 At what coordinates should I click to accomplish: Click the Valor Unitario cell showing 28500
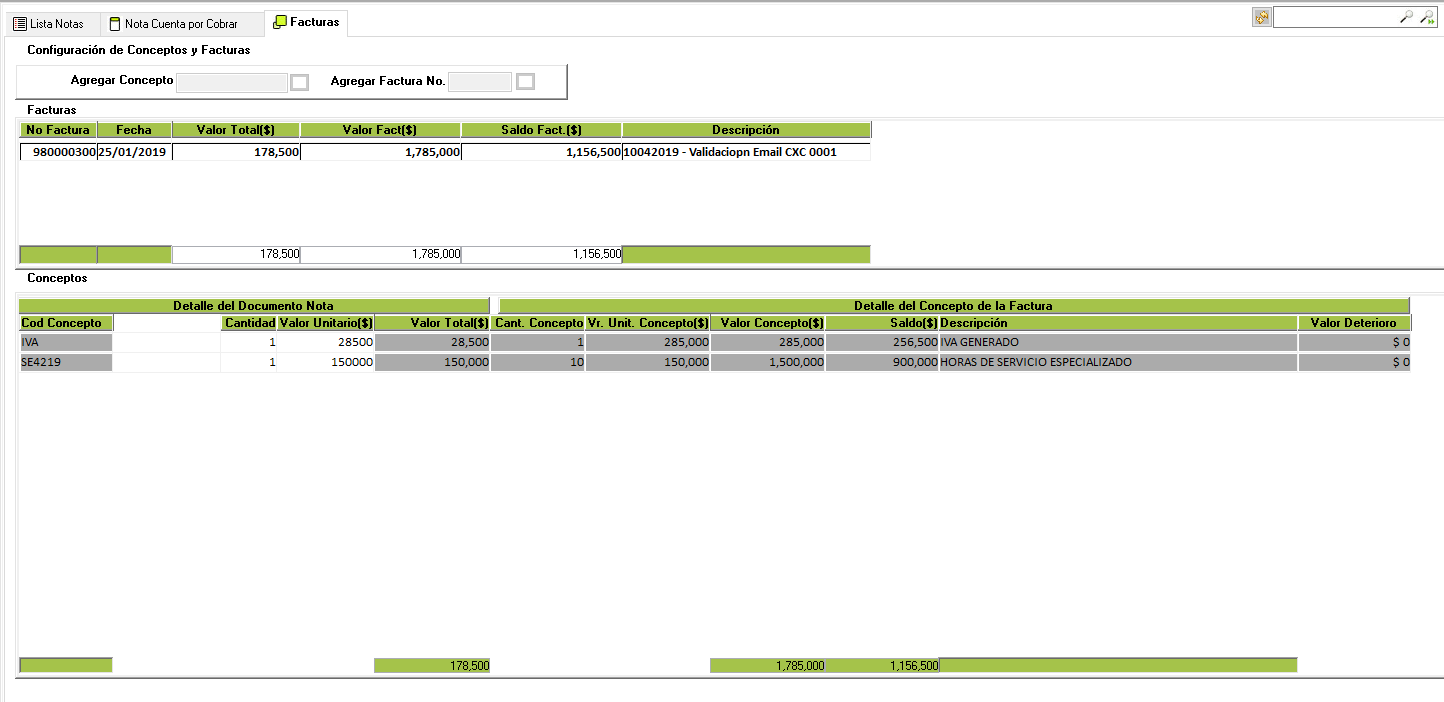pos(325,342)
